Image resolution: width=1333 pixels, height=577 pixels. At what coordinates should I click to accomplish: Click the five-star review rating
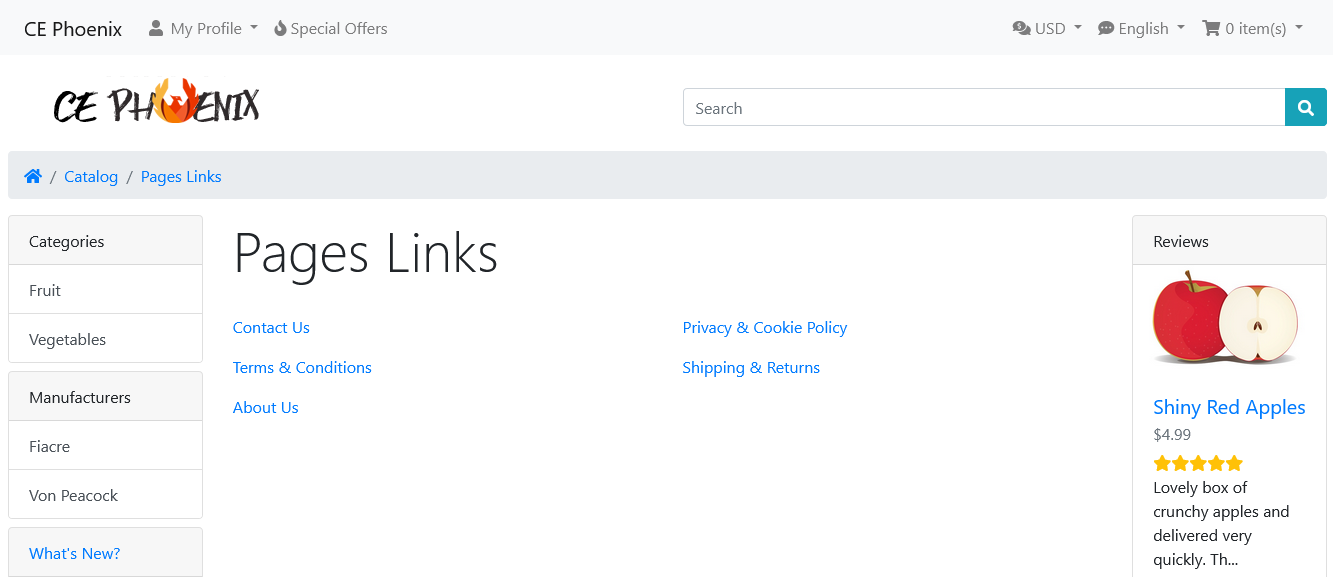point(1198,463)
